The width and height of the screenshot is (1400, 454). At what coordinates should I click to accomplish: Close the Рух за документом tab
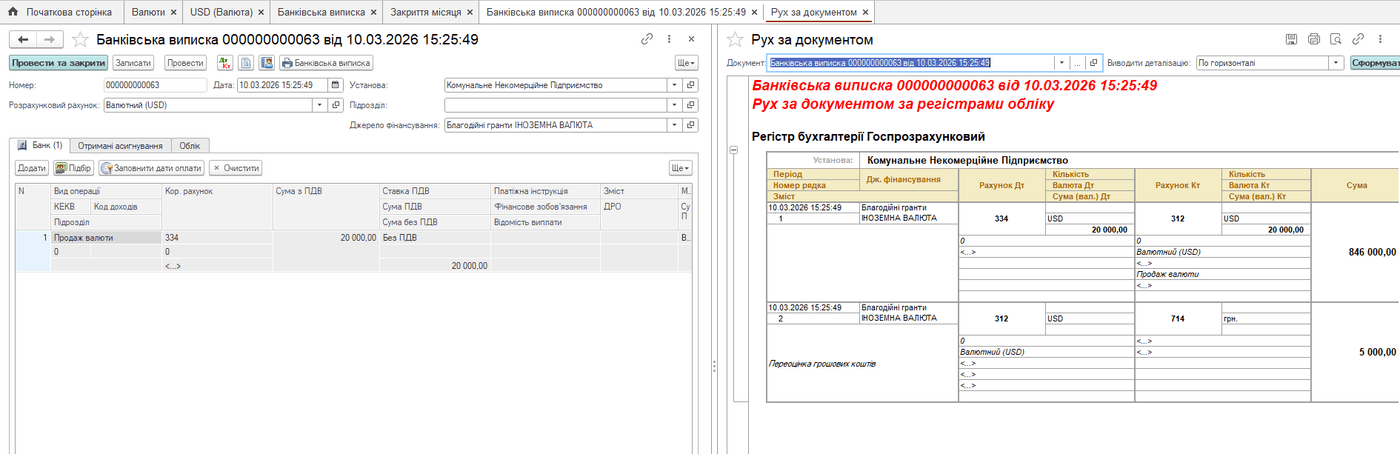click(866, 12)
